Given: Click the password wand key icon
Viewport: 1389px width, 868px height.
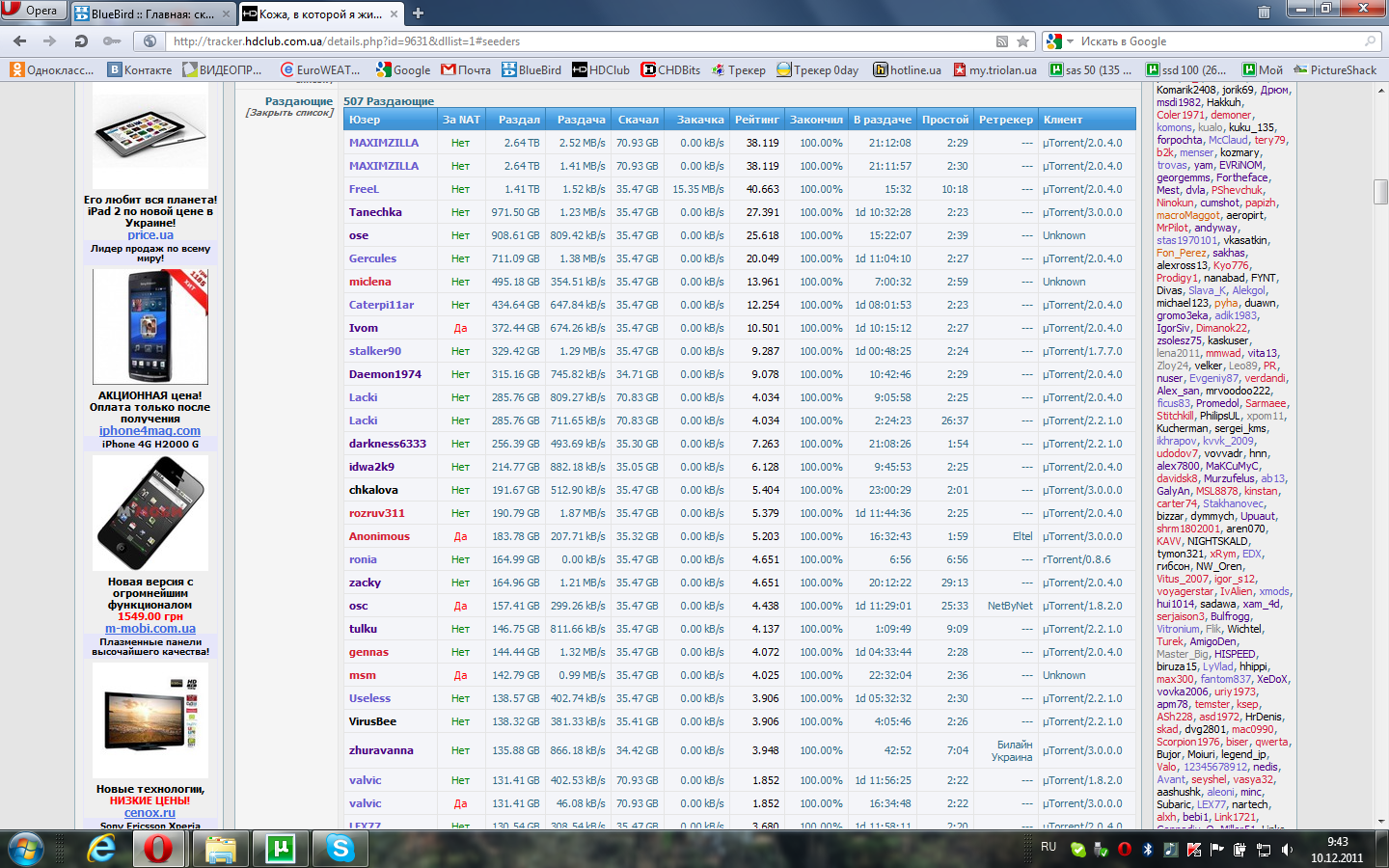Looking at the screenshot, I should tap(112, 41).
